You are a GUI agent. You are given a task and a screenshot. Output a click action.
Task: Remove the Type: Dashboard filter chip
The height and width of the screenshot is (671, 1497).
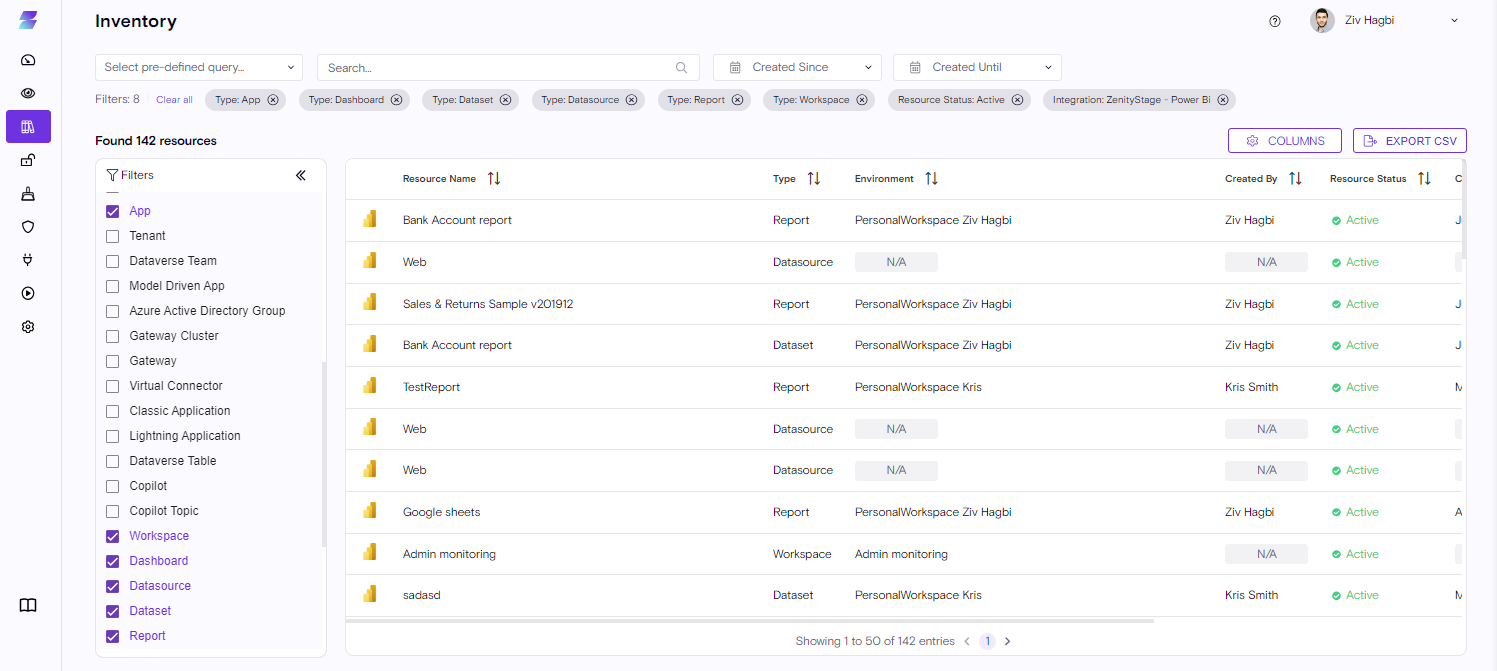click(396, 100)
